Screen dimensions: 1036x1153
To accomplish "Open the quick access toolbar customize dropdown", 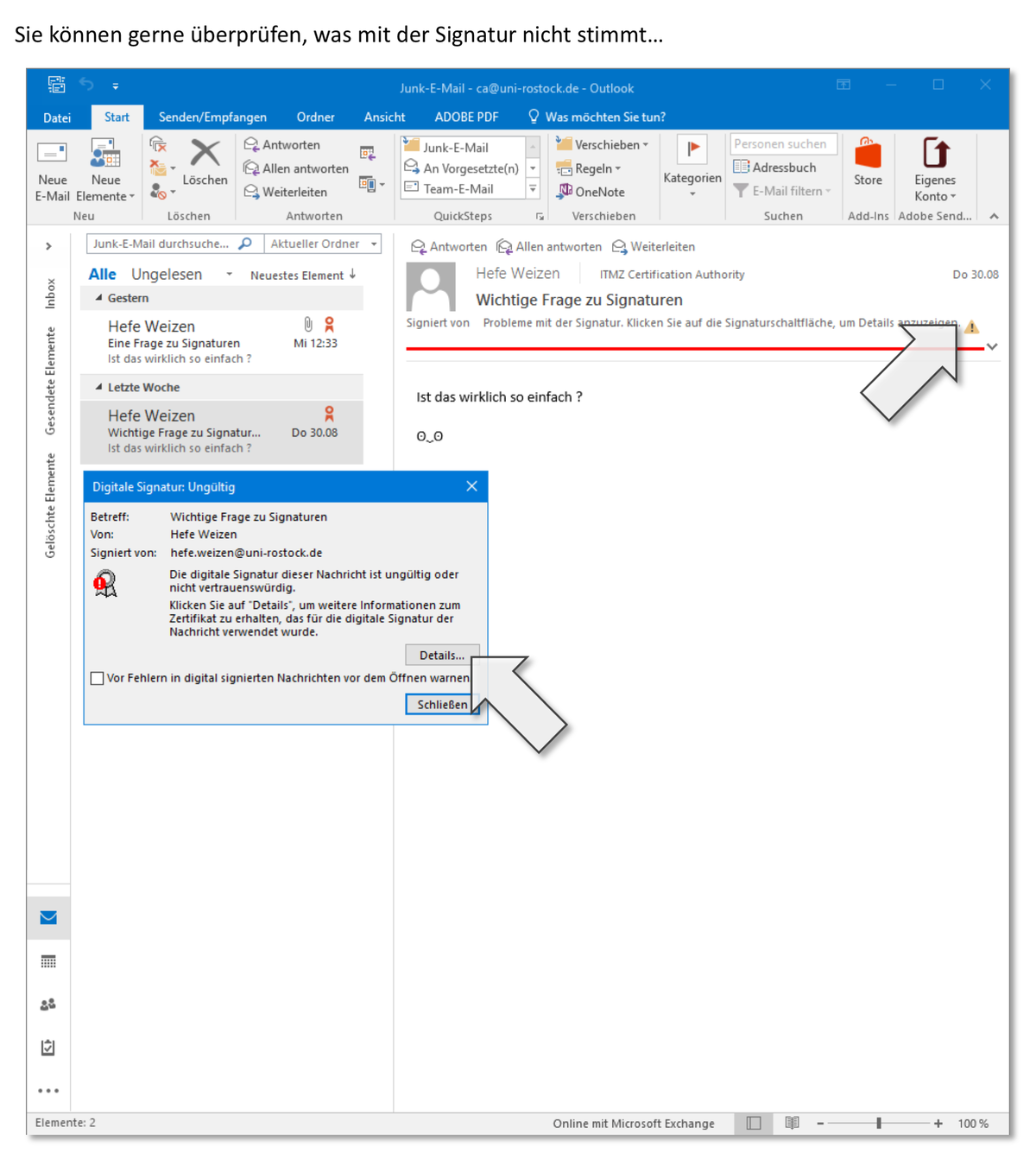I will [115, 86].
